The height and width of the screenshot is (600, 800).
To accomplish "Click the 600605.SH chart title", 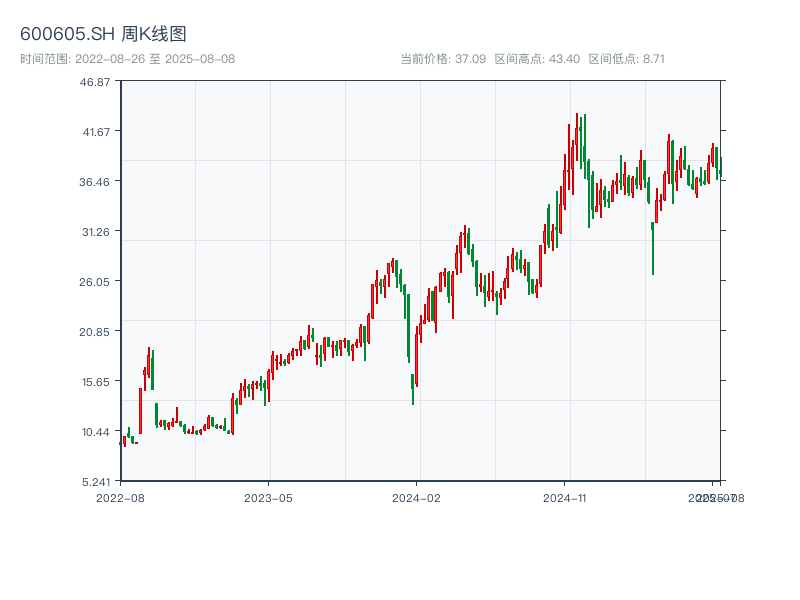I will click(x=103, y=34).
